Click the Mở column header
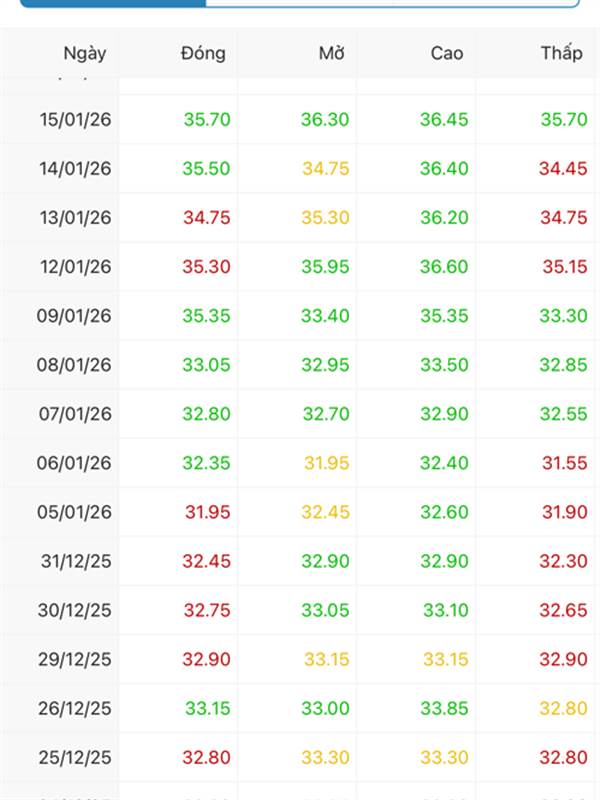 (331, 54)
